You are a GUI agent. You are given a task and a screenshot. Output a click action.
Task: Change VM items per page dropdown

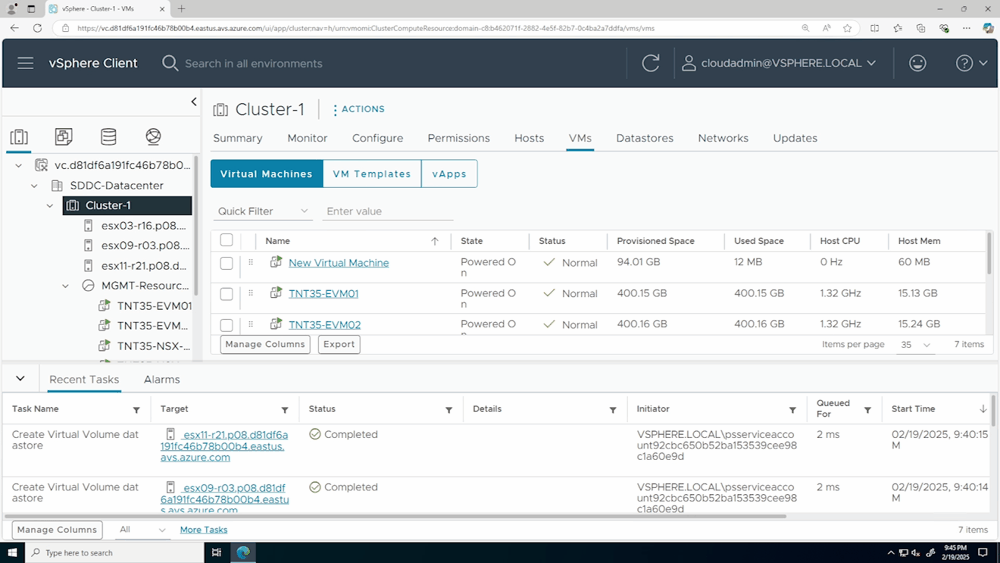pyautogui.click(x=916, y=344)
